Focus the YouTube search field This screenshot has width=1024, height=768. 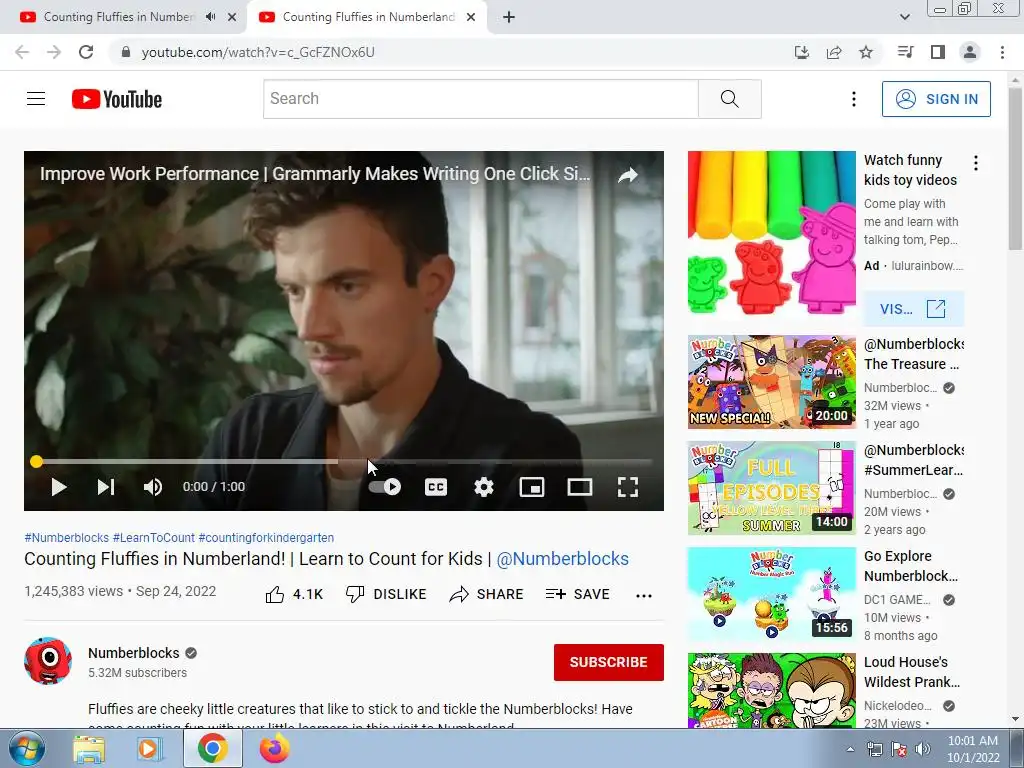pyautogui.click(x=481, y=99)
